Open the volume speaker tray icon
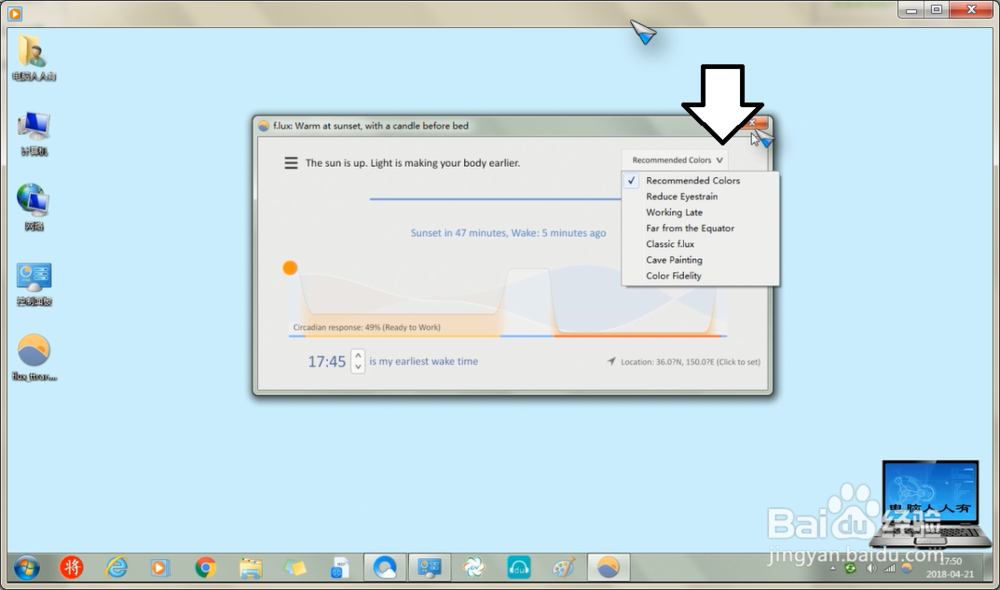This screenshot has height=590, width=1000. (x=871, y=568)
